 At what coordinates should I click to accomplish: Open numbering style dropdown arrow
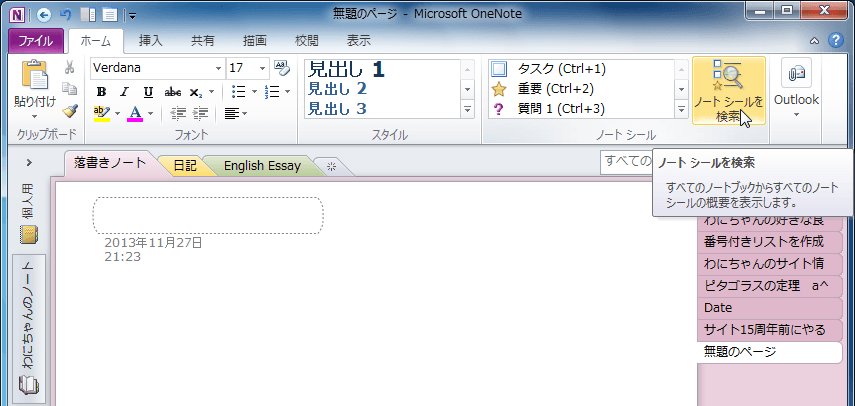[288, 91]
